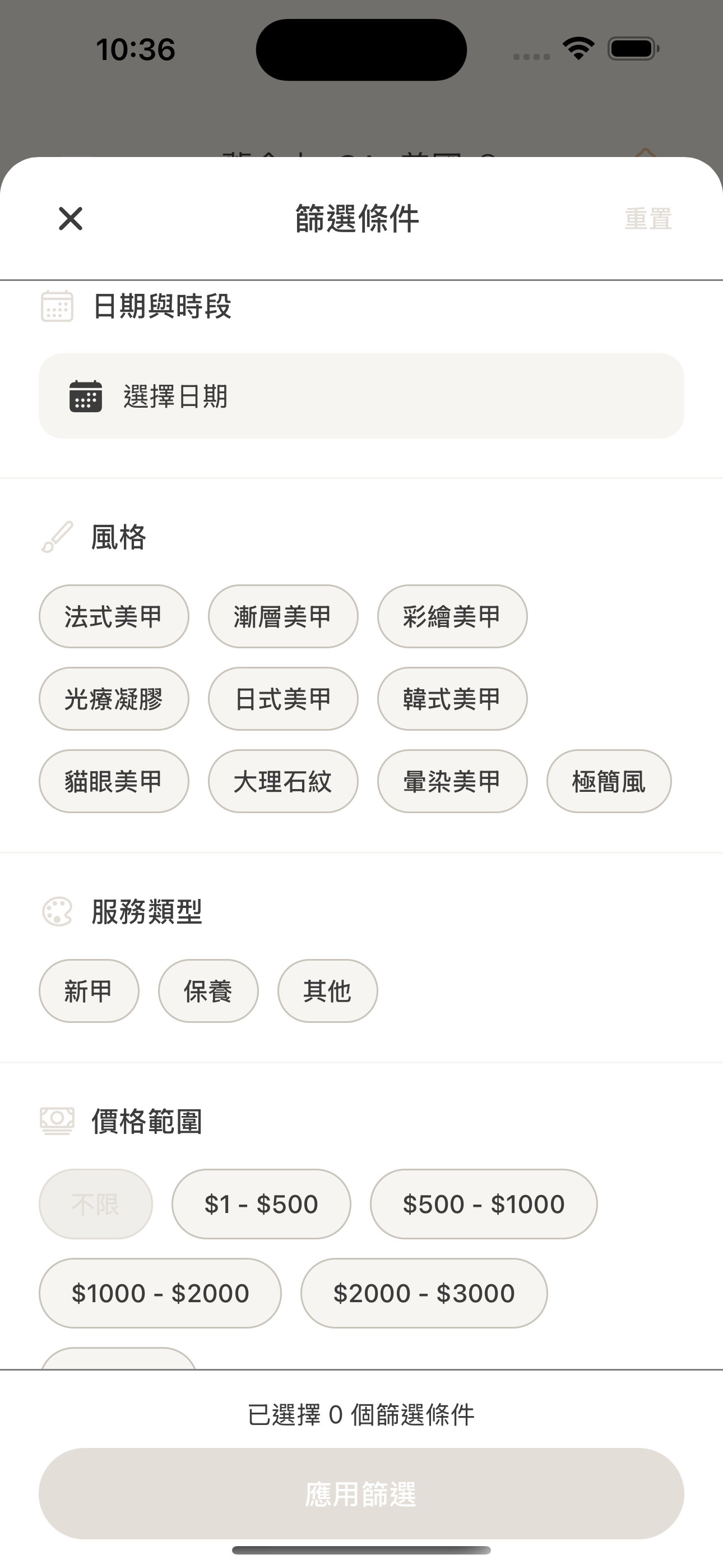Tap the 重置 reset link

click(x=648, y=219)
